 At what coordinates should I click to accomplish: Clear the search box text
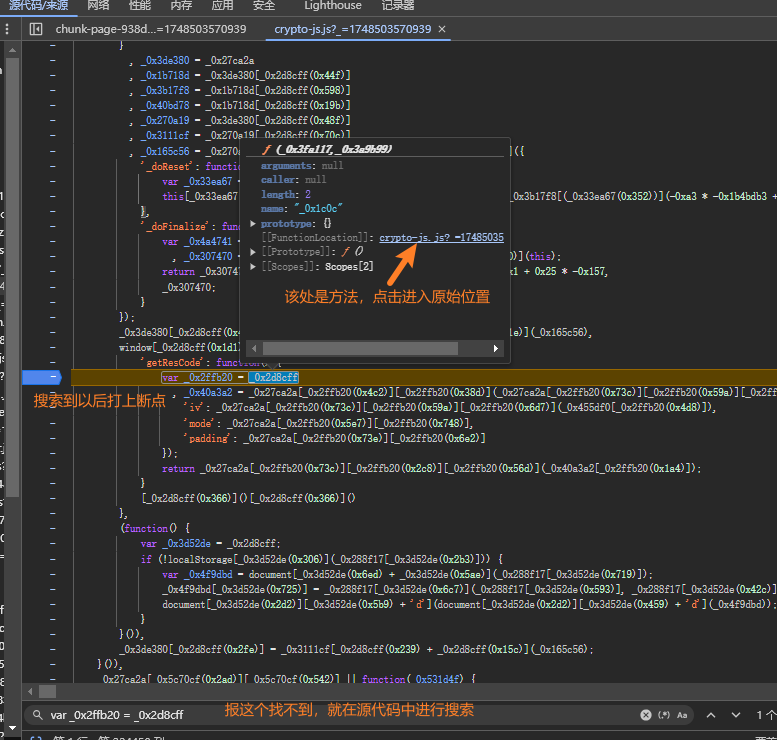(645, 715)
